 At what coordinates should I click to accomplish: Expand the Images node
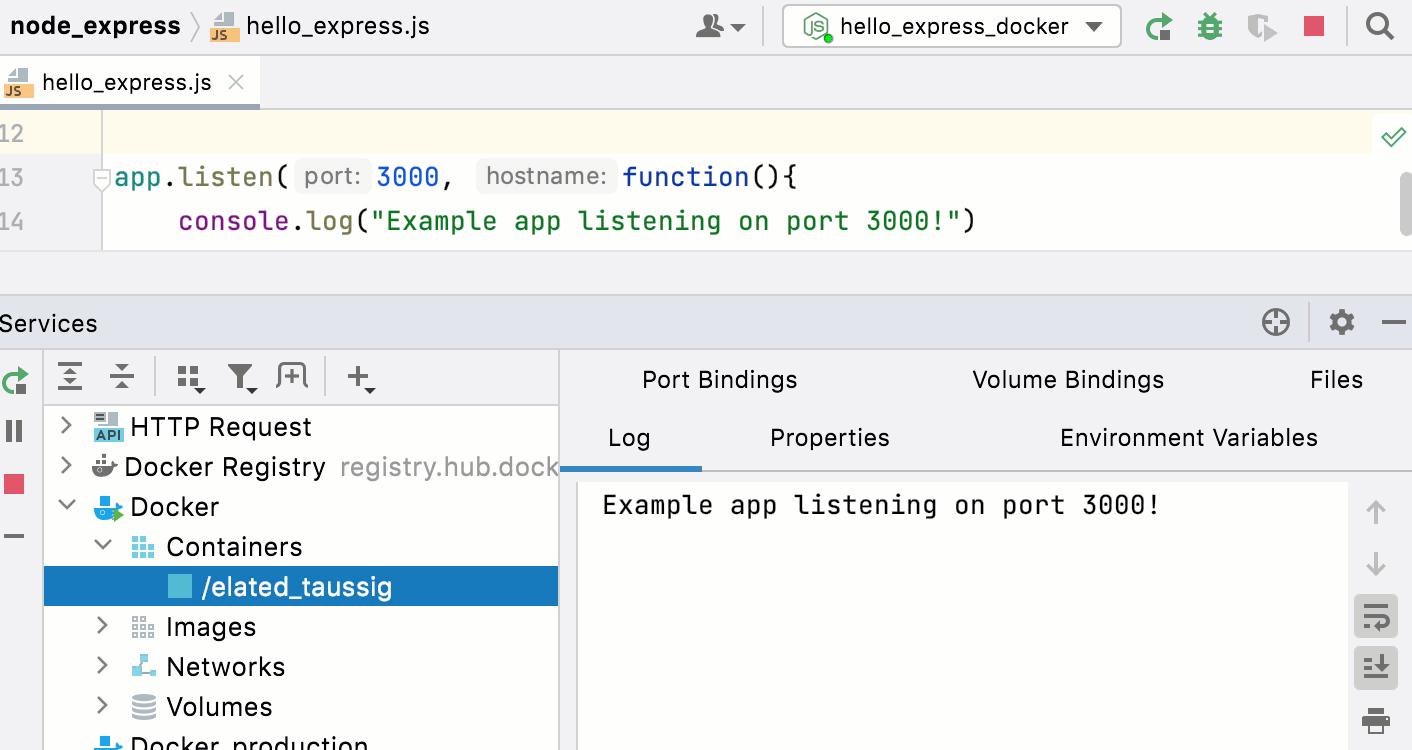101,626
